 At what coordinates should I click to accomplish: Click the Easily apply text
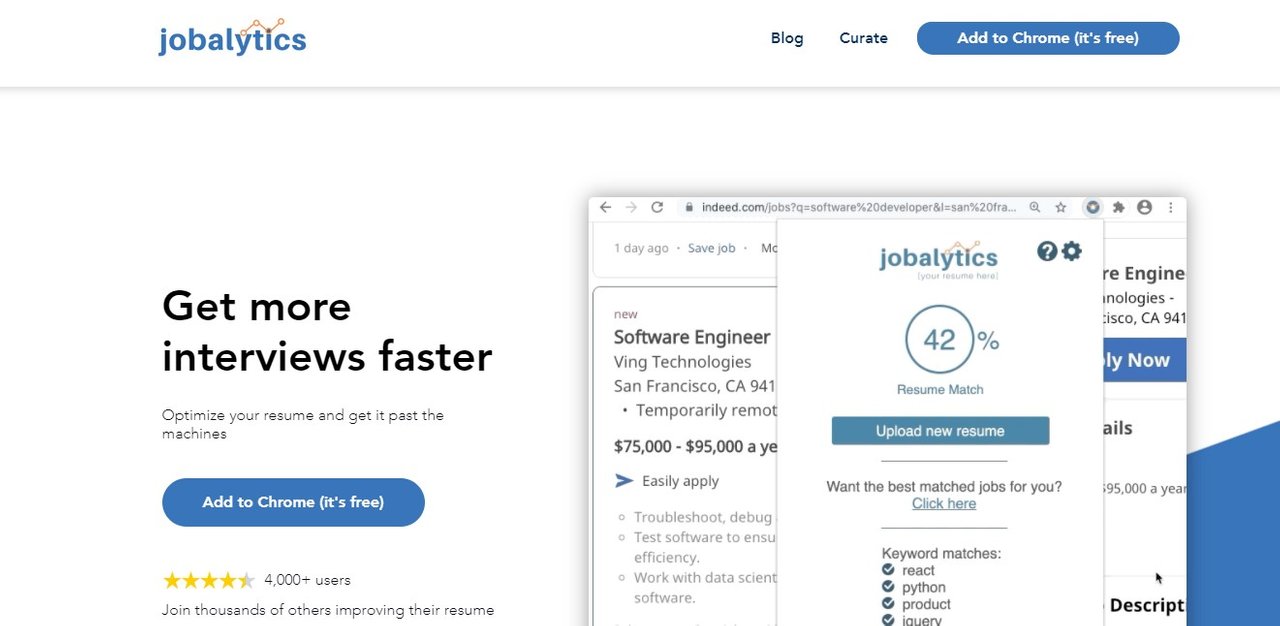(680, 481)
